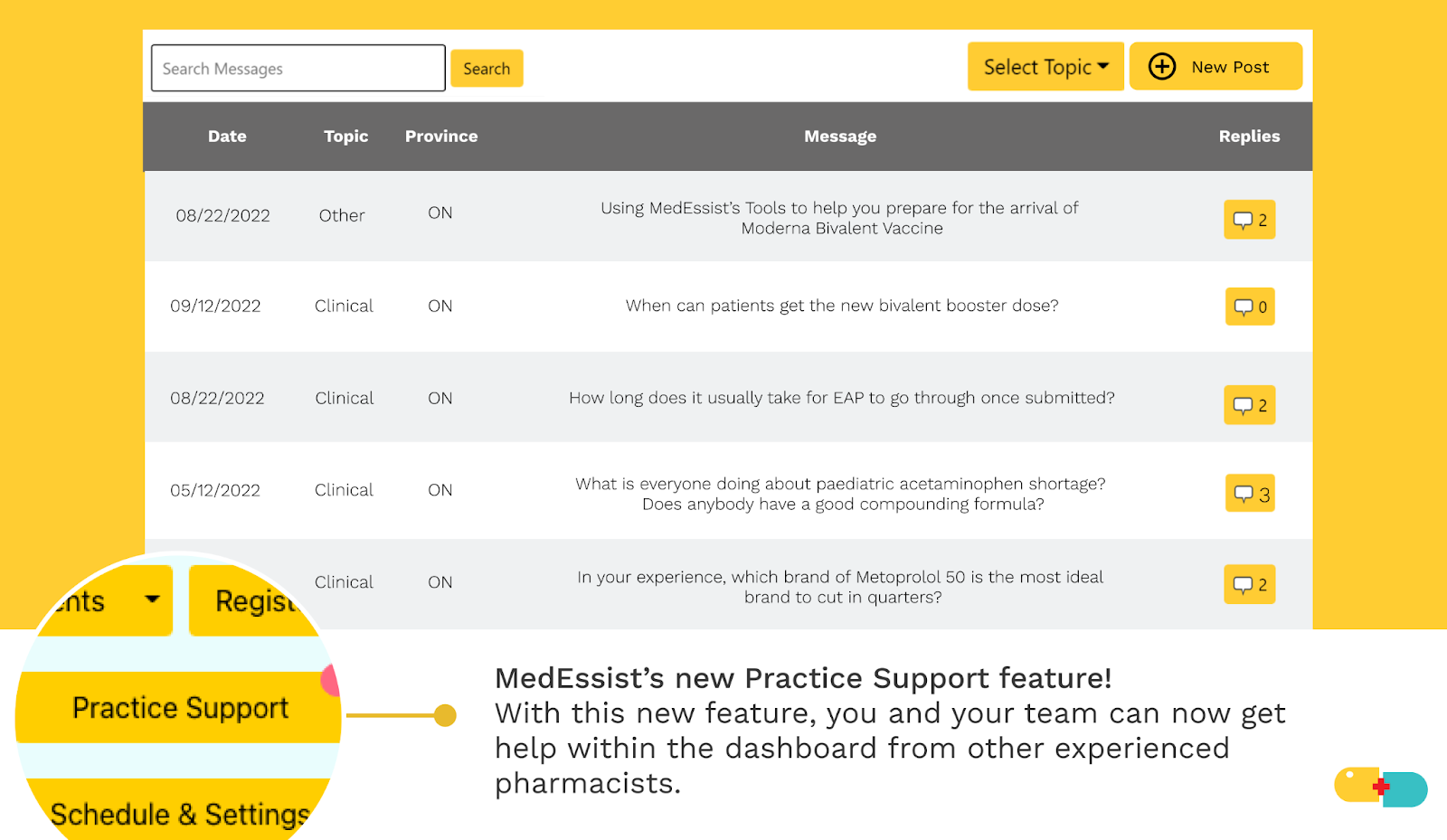
Task: Click the Replies column header
Action: point(1249,137)
